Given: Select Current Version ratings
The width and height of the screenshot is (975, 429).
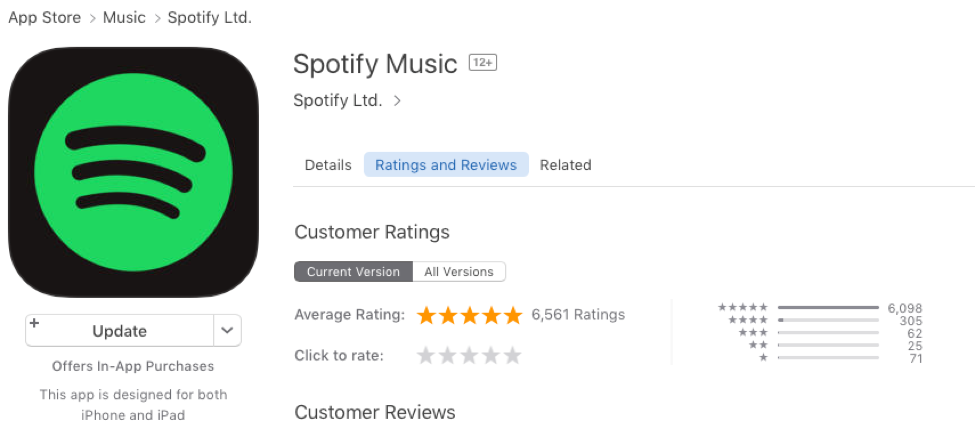Looking at the screenshot, I should [353, 272].
